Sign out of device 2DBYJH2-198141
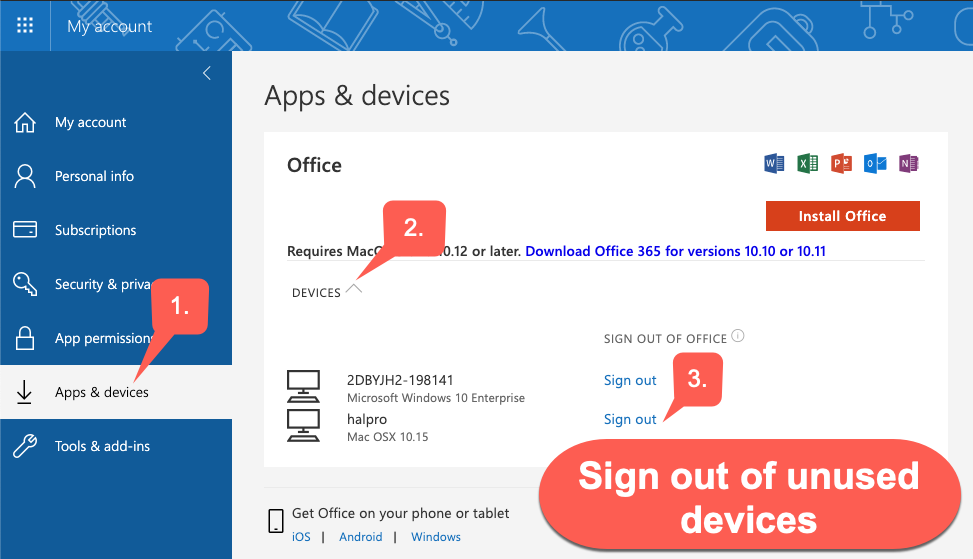The width and height of the screenshot is (973, 559). click(x=630, y=380)
